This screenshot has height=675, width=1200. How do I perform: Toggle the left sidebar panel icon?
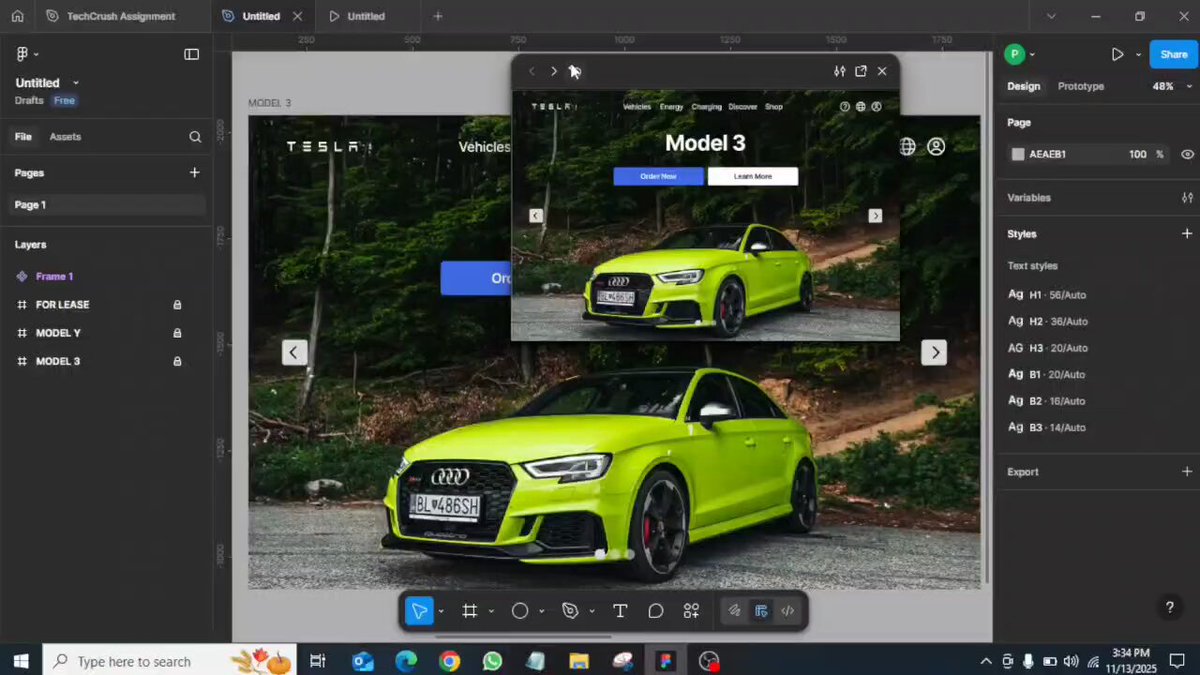[191, 54]
